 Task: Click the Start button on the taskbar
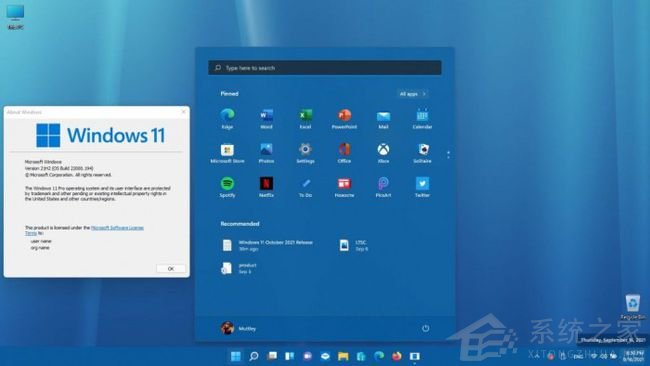tap(235, 356)
